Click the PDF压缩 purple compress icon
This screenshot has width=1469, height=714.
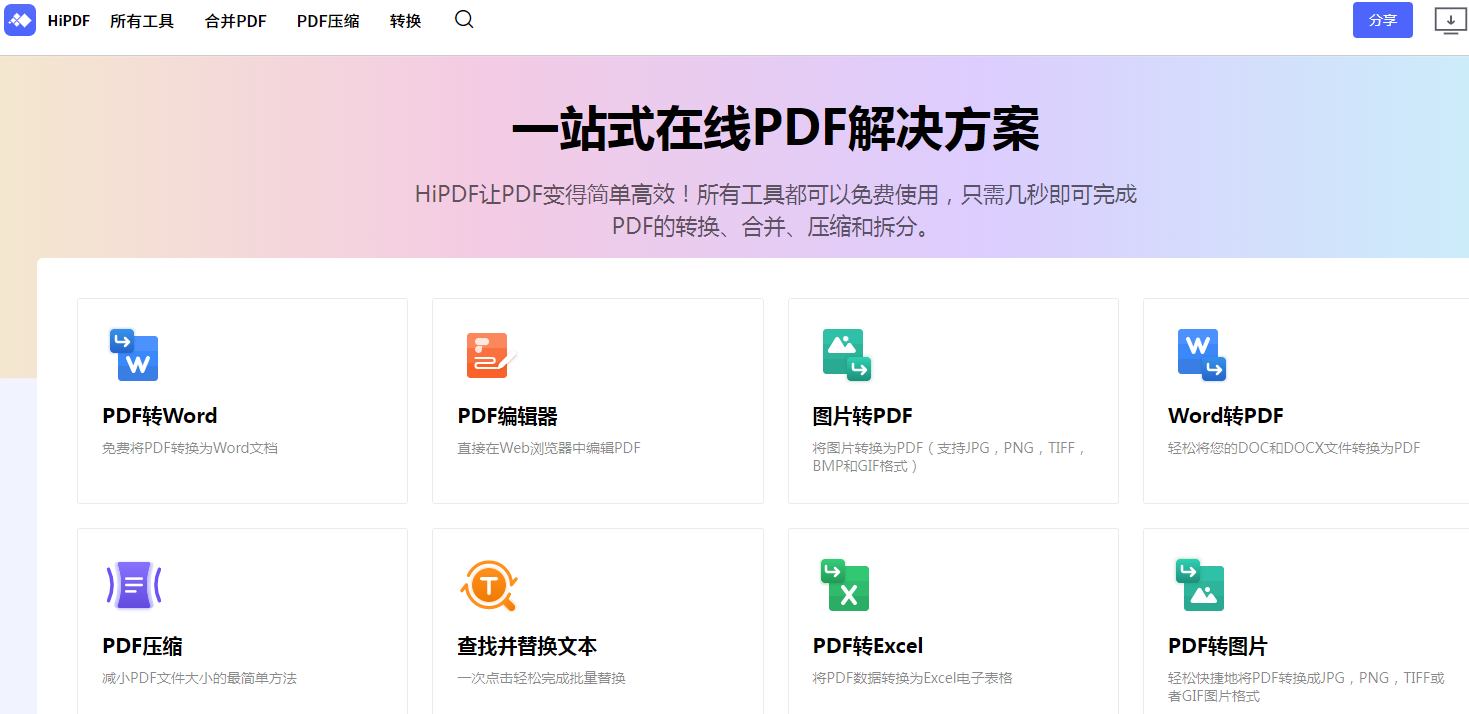pos(133,585)
